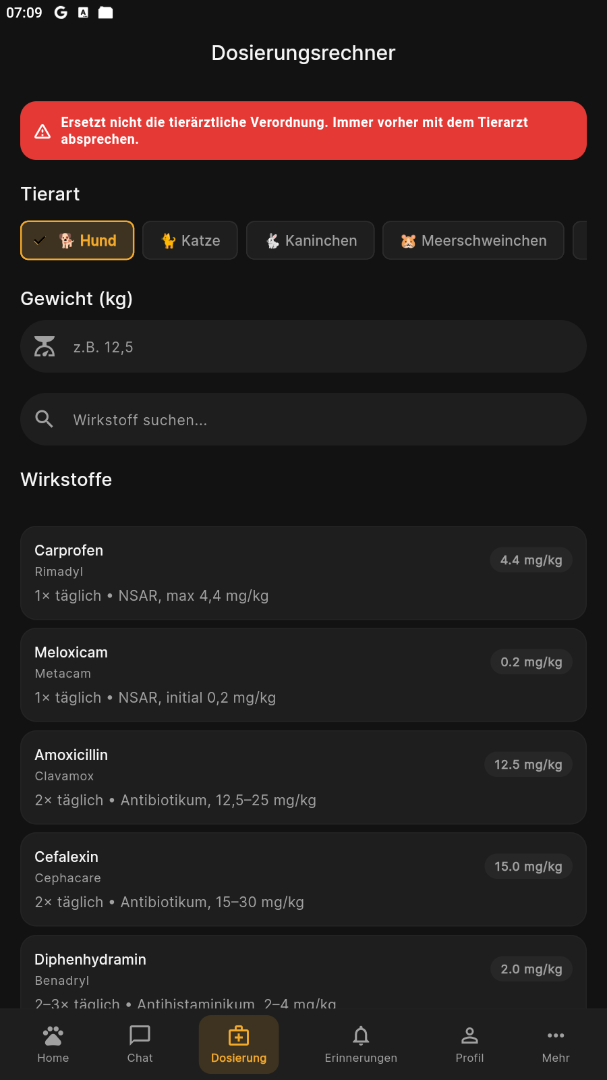Click the scale icon in weight field
This screenshot has width=607, height=1080.
pos(44,346)
